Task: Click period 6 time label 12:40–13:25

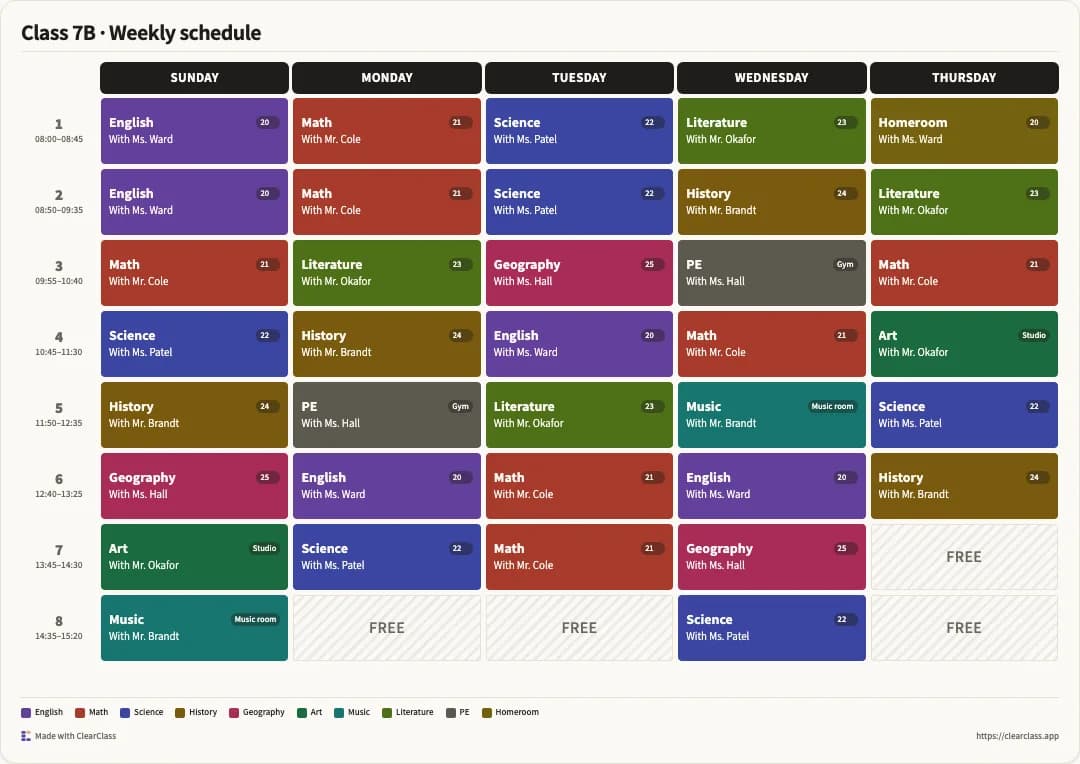Action: coord(59,494)
